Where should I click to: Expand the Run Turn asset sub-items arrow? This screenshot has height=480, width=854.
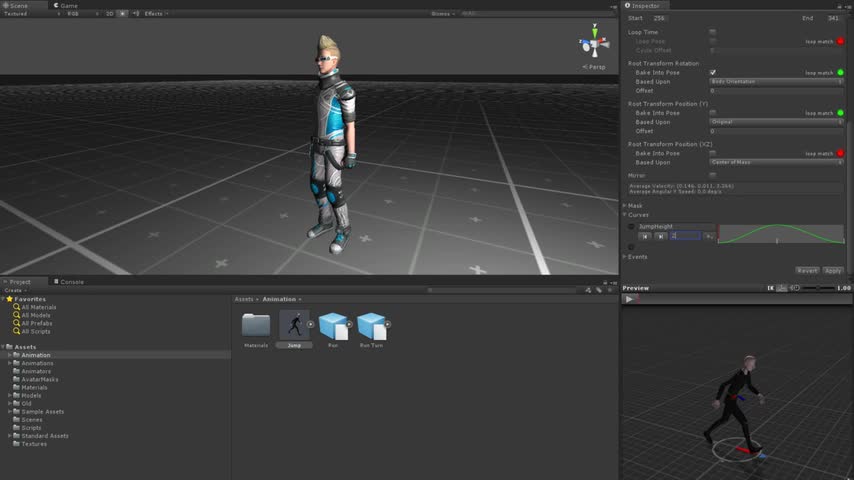[388, 324]
